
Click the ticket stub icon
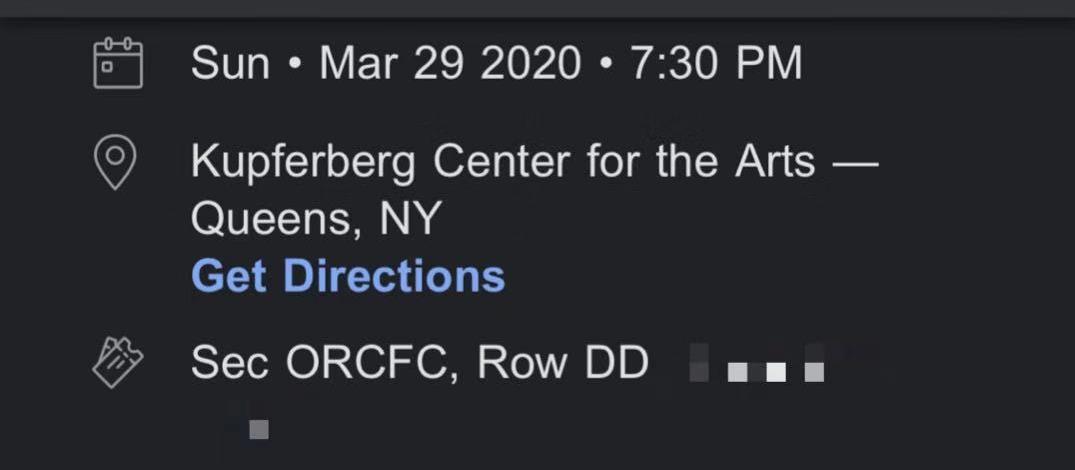[118, 361]
